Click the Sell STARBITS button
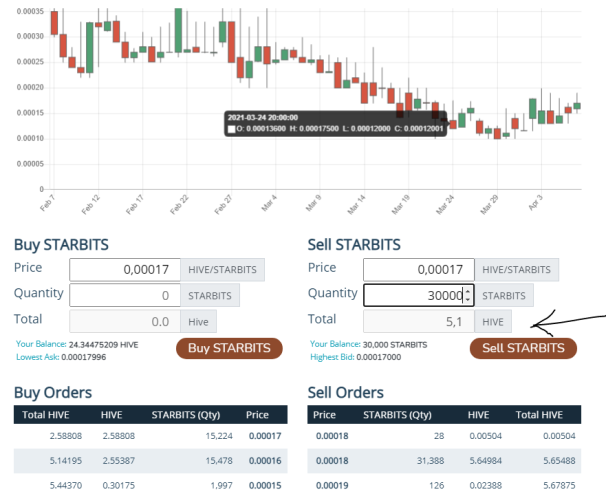The width and height of the screenshot is (606, 494). tap(523, 348)
